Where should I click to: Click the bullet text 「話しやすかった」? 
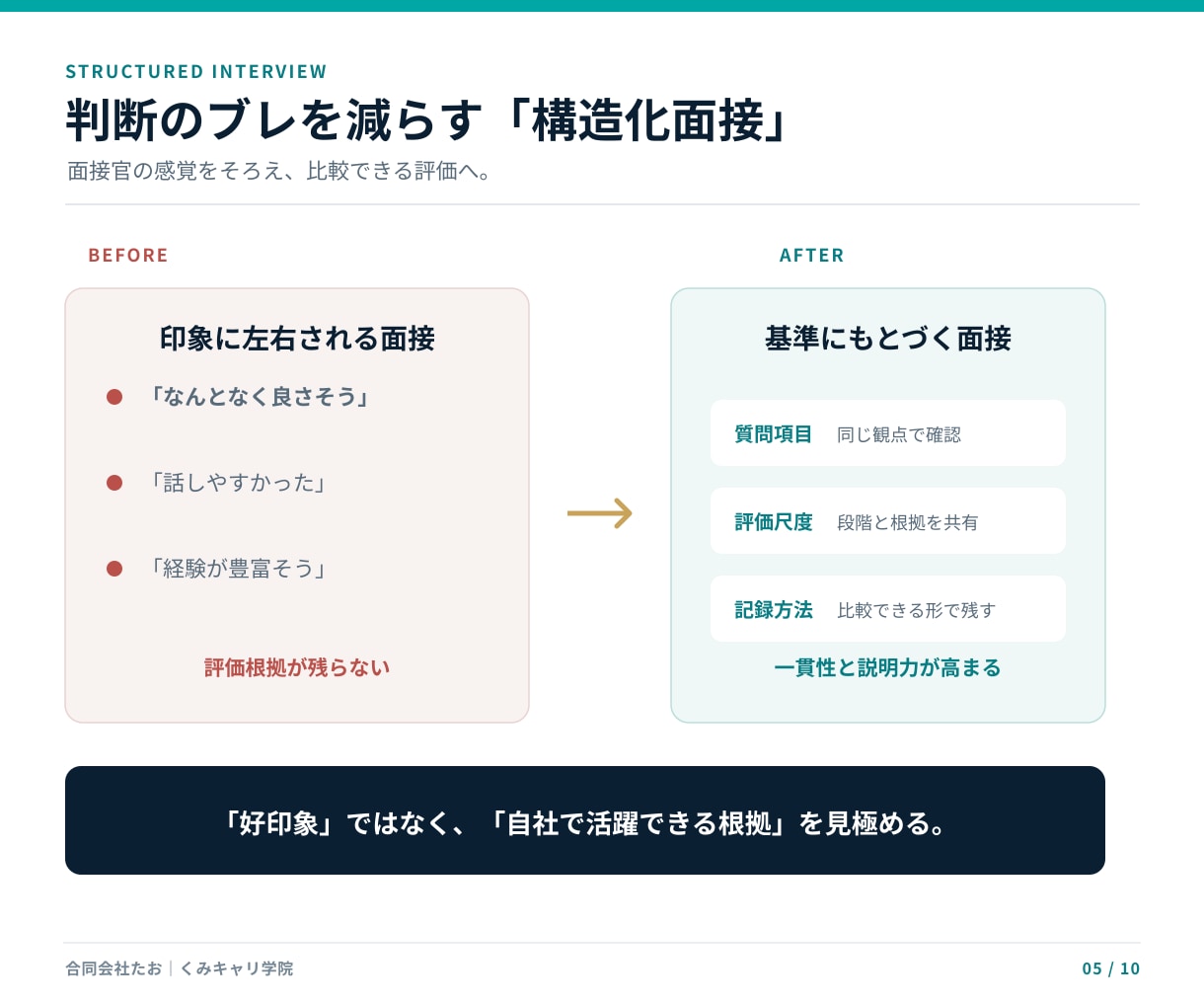pos(237,483)
